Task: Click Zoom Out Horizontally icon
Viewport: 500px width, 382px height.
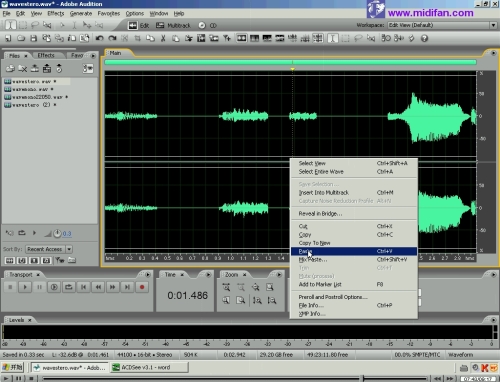Action: (241, 287)
